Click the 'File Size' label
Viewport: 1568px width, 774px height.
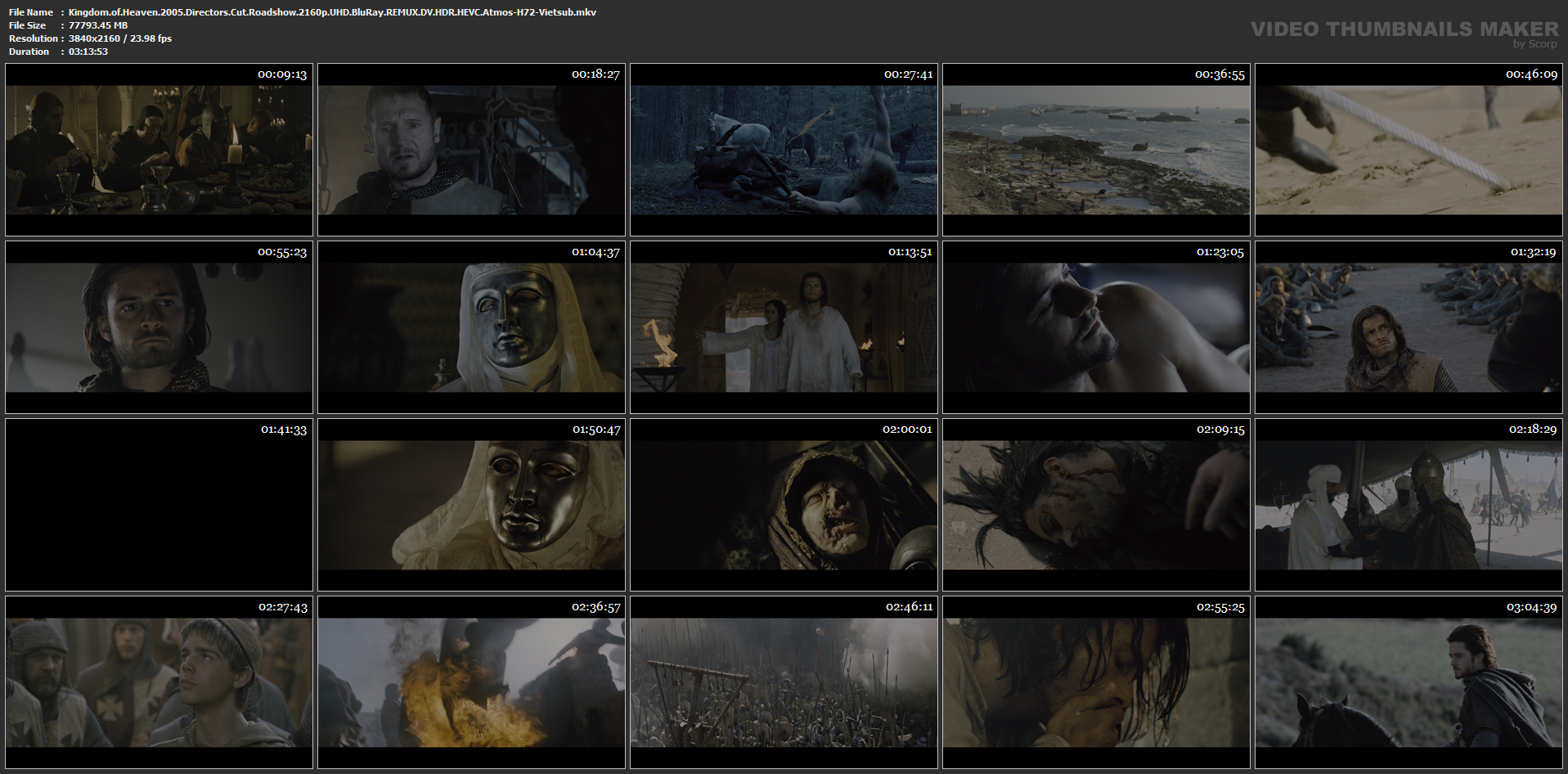pyautogui.click(x=28, y=25)
